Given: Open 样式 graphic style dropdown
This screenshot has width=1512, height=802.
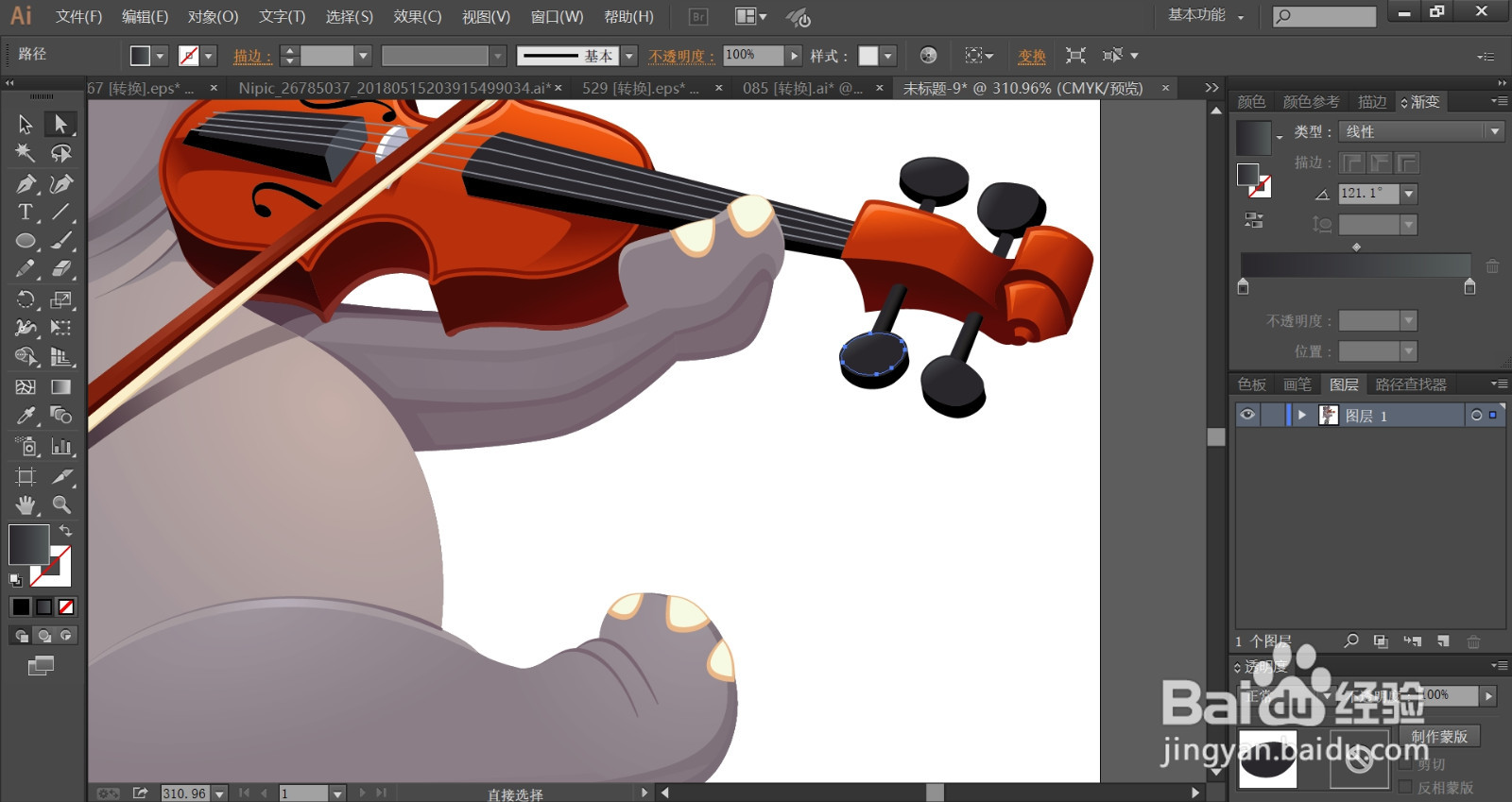Looking at the screenshot, I should [x=887, y=56].
